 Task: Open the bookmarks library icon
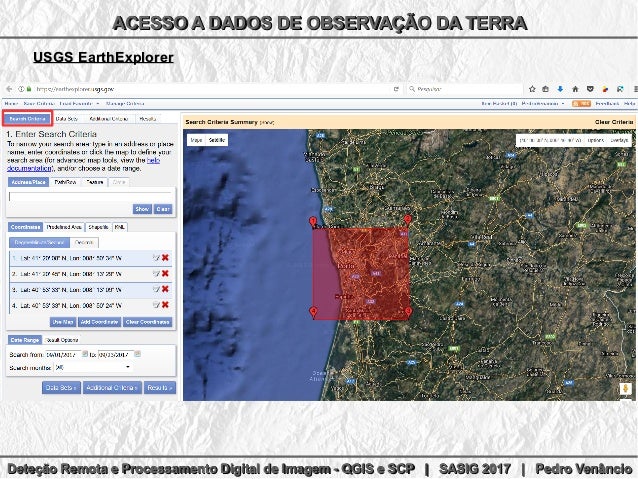click(546, 89)
